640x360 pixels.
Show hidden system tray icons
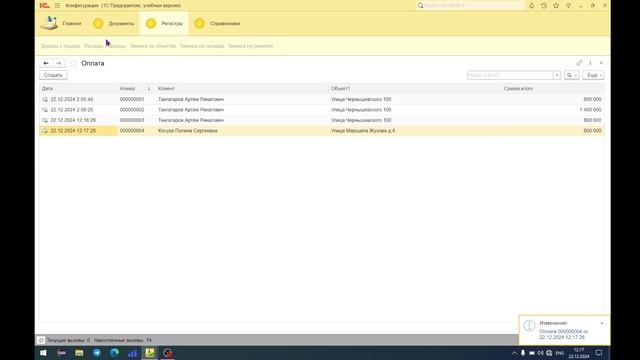tap(514, 353)
